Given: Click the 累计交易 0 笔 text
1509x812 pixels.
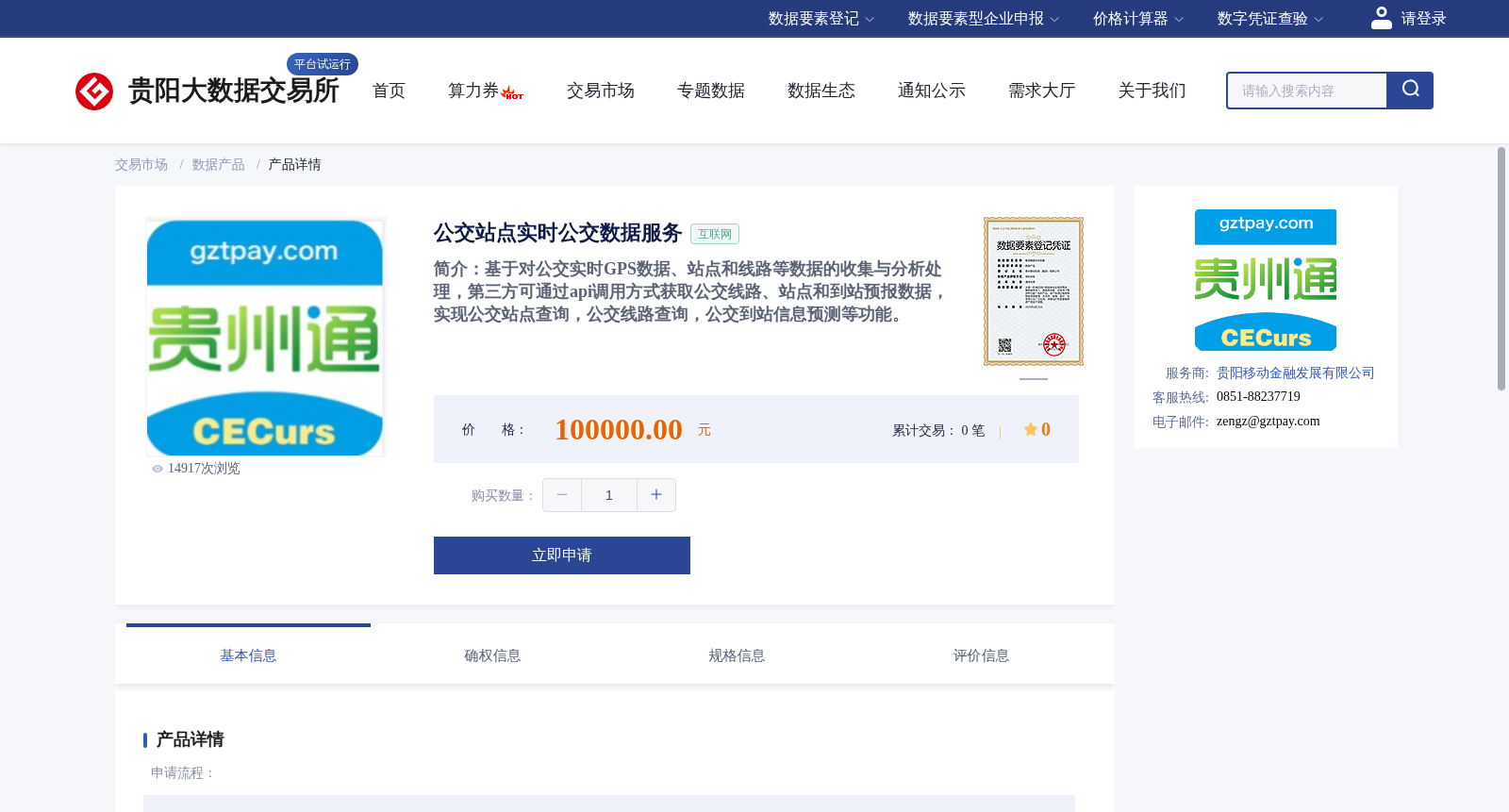Looking at the screenshot, I should pos(938,430).
